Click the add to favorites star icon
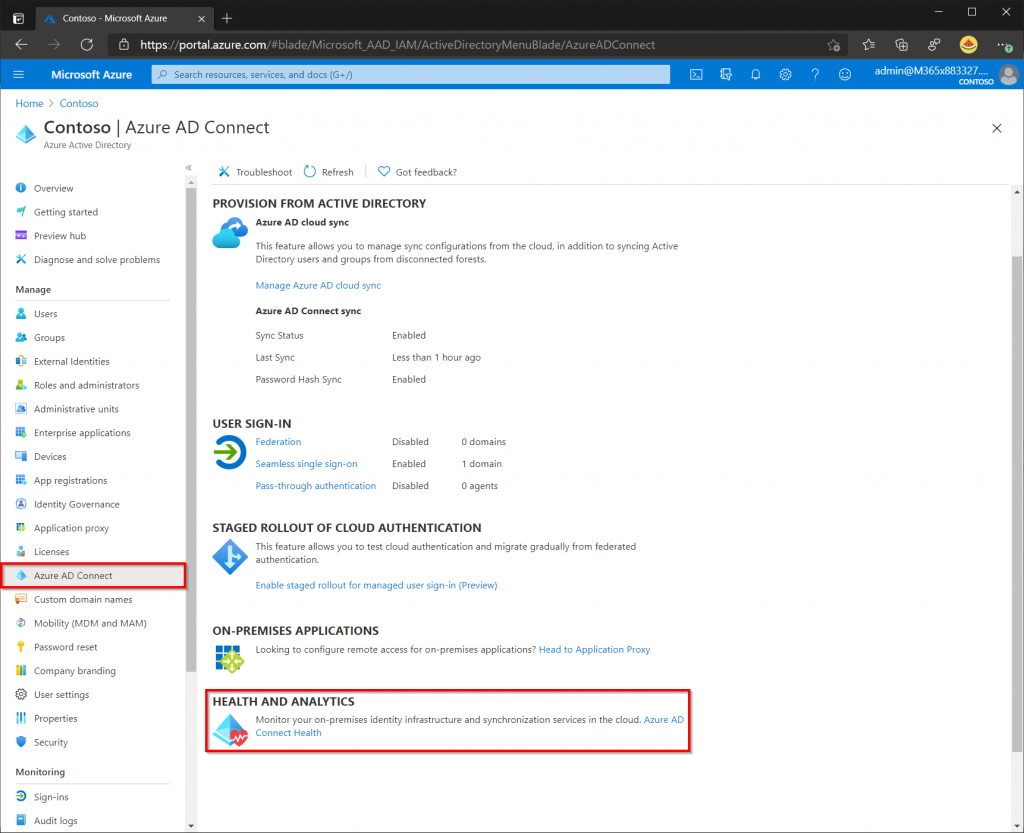 tap(833, 44)
